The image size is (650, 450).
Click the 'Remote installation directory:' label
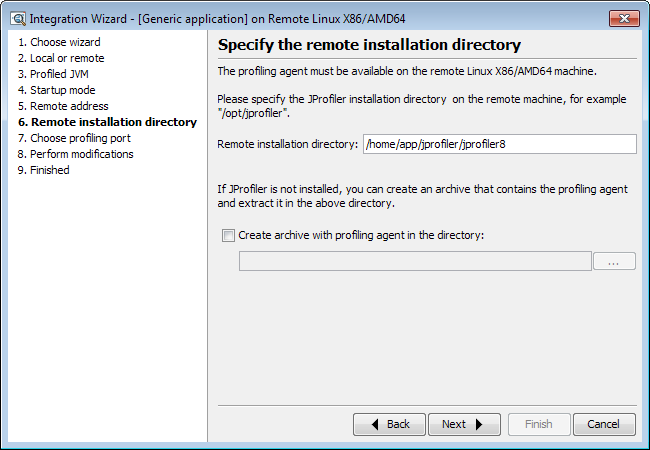tap(287, 144)
